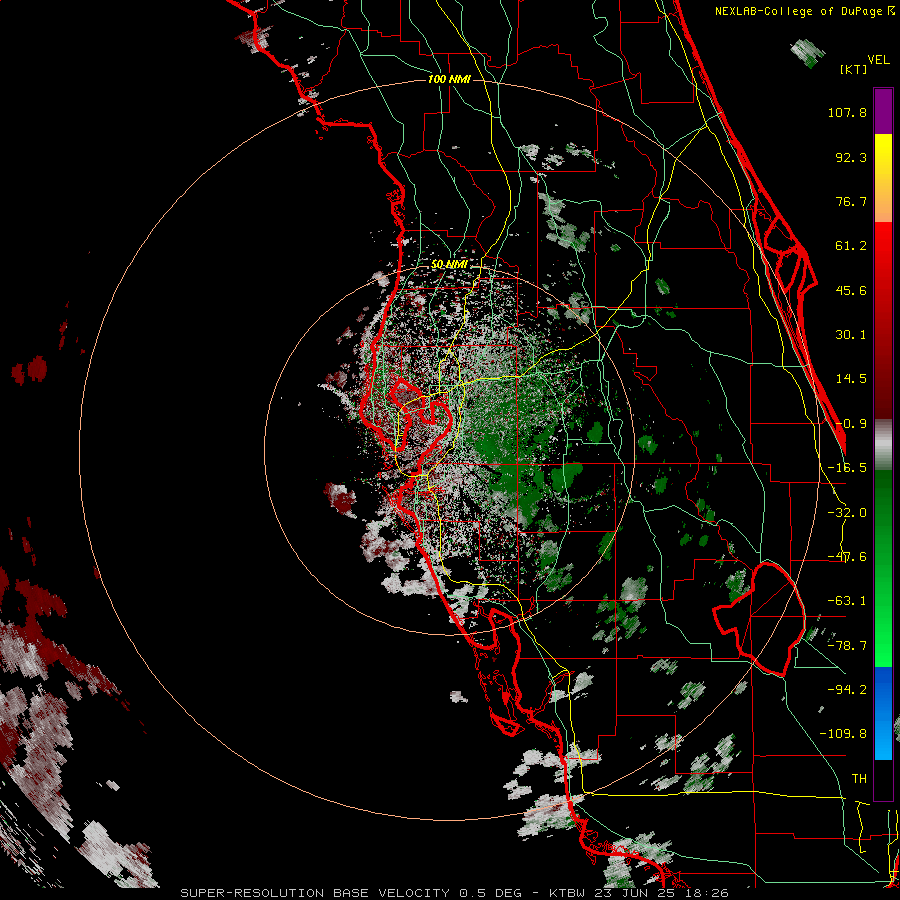Click the purple segment of the velocity color bar
900x900 pixels.
click(x=883, y=111)
